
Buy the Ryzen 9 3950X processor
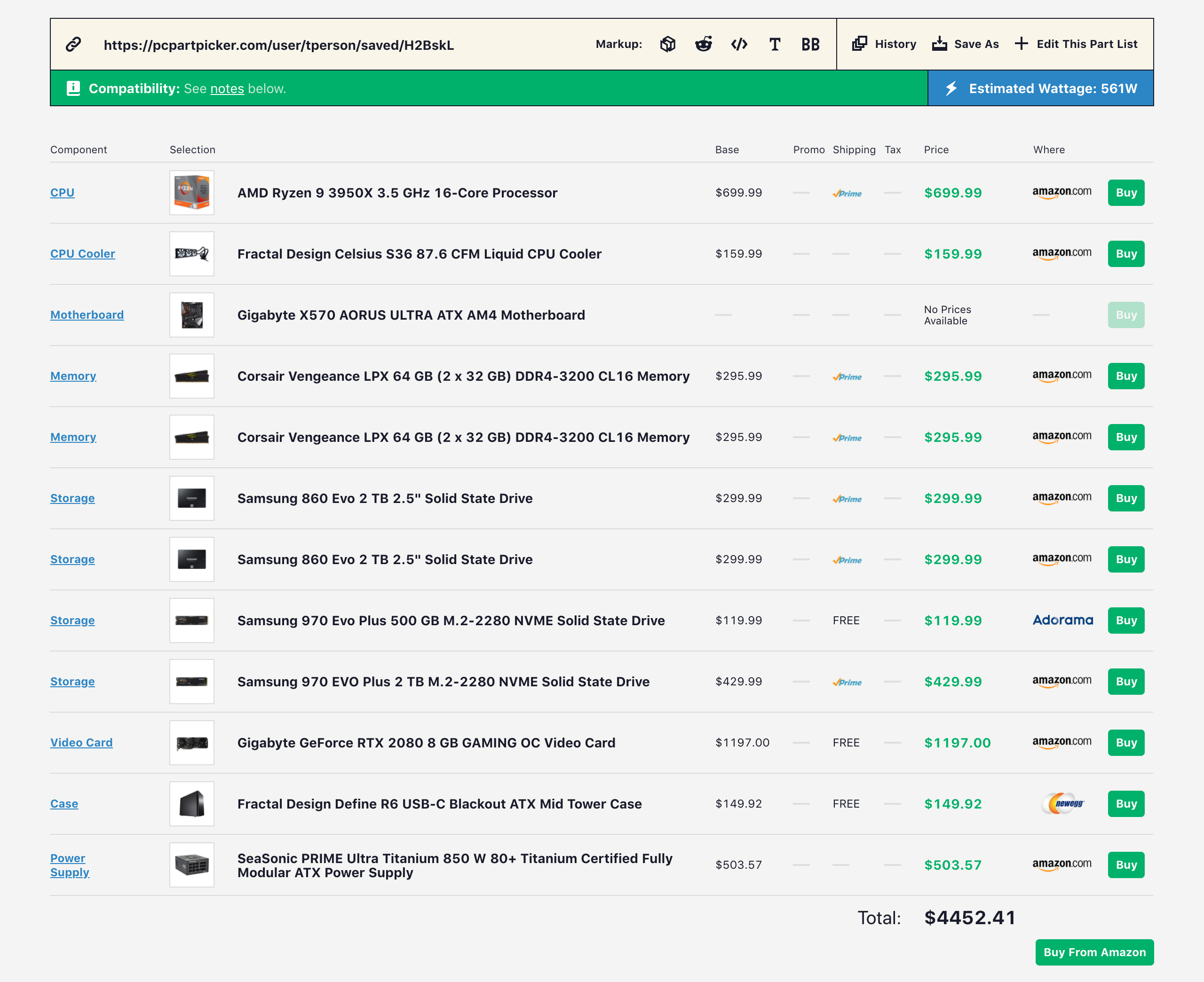click(x=1126, y=193)
